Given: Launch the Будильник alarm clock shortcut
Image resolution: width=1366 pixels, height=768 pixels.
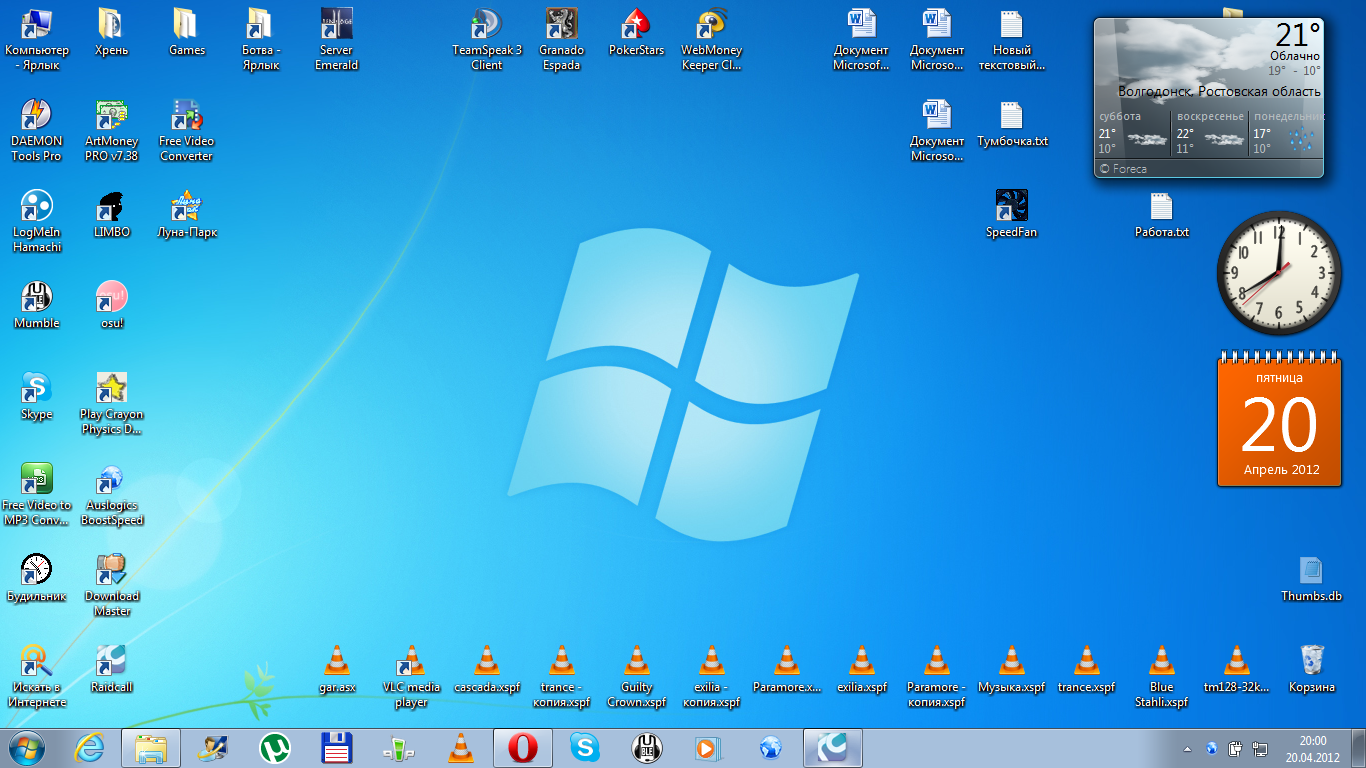Looking at the screenshot, I should click(37, 579).
